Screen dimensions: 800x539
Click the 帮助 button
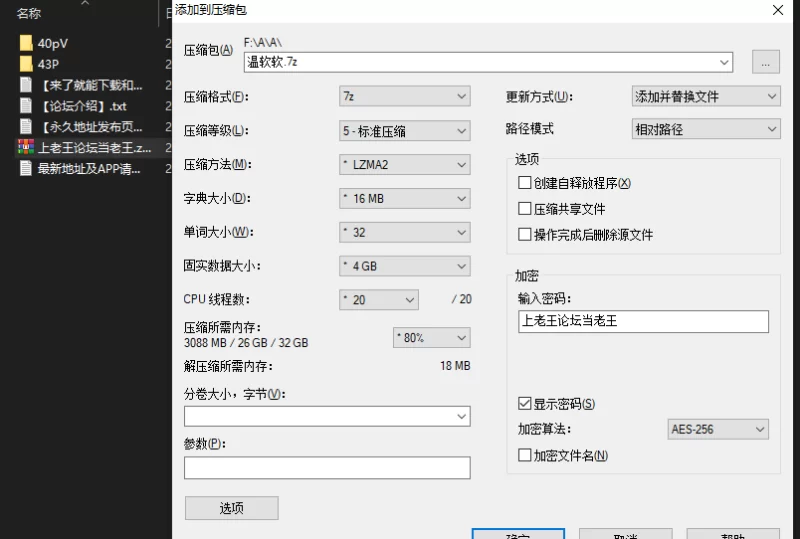[x=733, y=534]
